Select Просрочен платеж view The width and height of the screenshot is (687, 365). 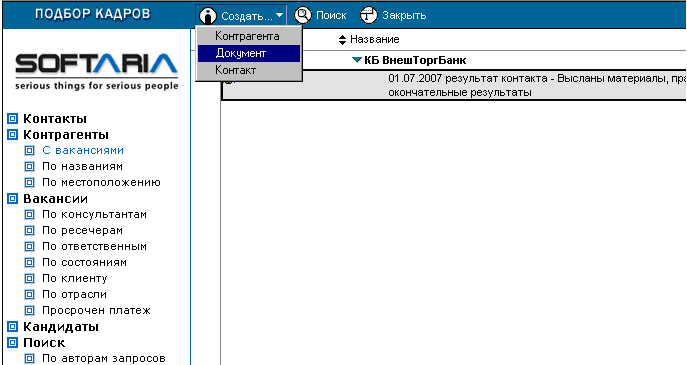click(x=96, y=311)
